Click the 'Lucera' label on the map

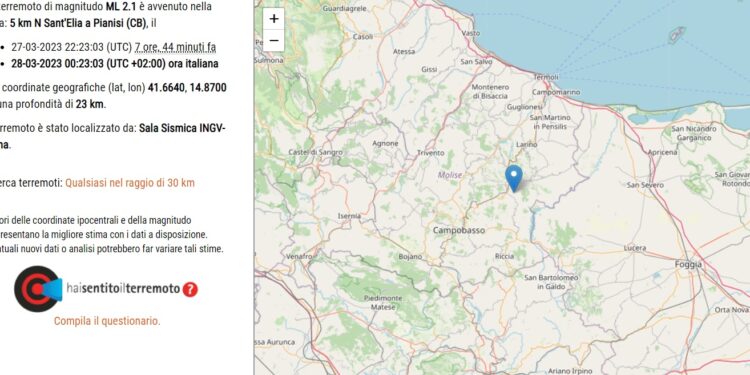(635, 248)
